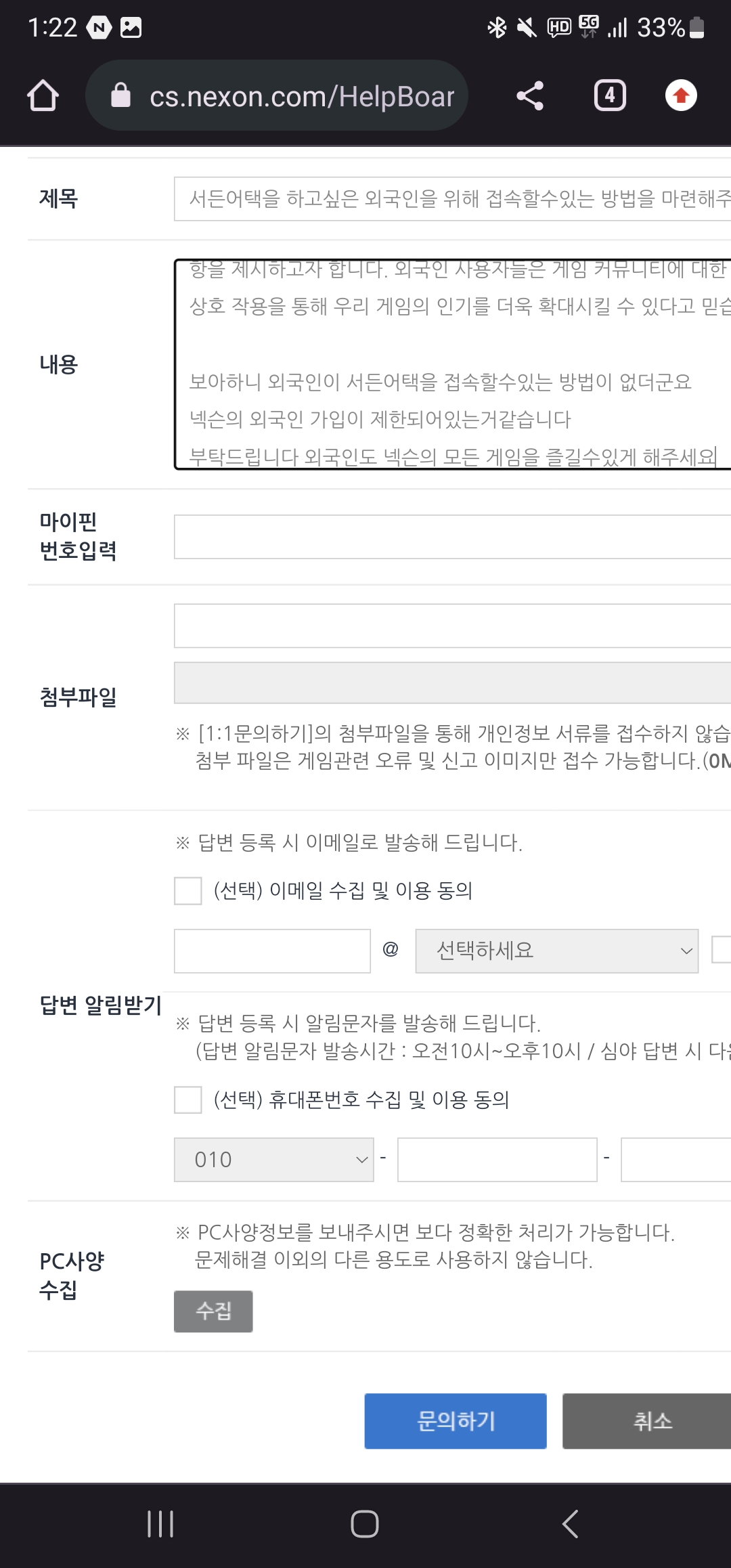Tap the cs.nexon.com URL address bar
The width and height of the screenshot is (731, 1568).
point(301,97)
